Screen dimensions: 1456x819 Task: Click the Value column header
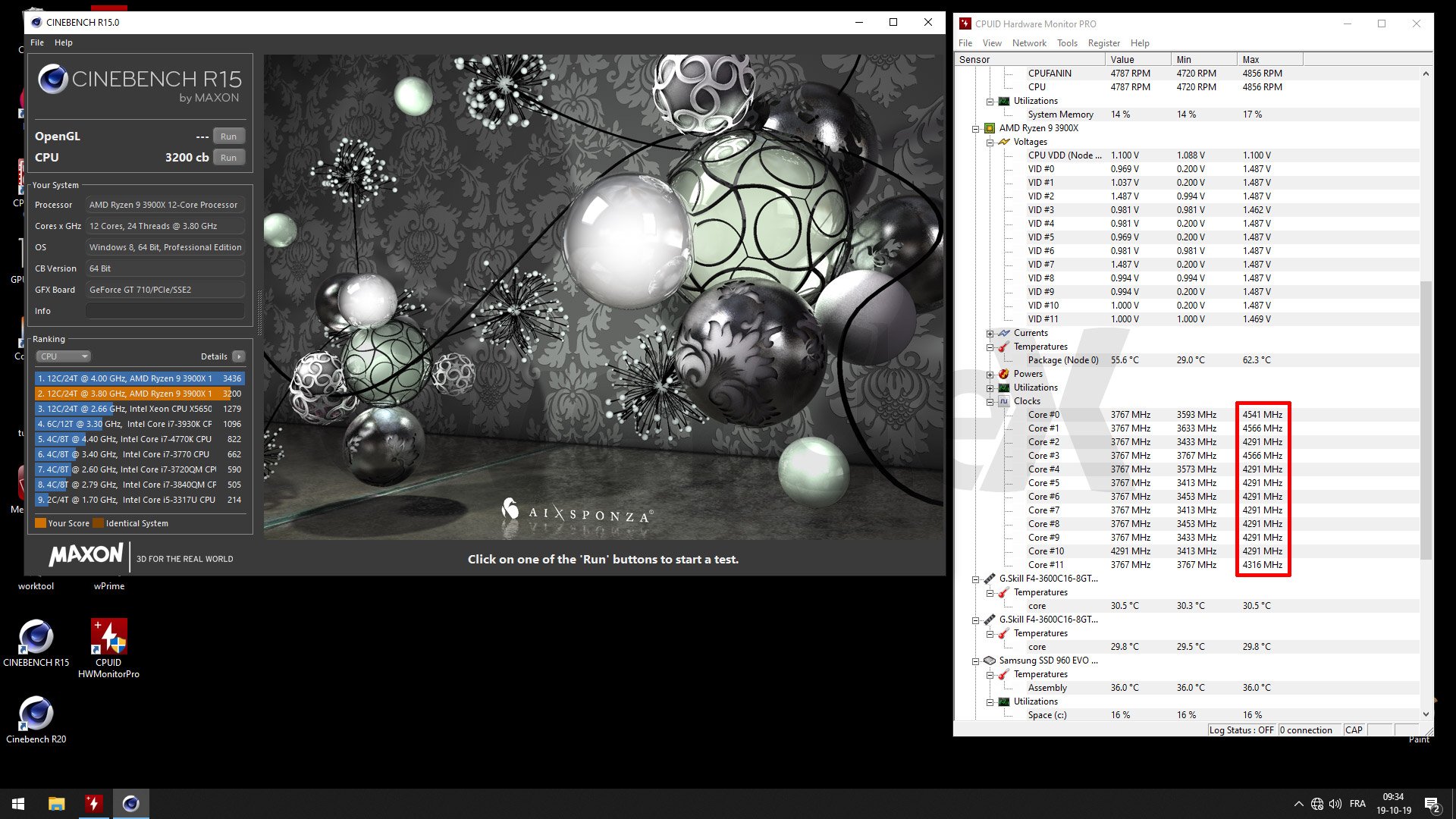(x=1137, y=59)
